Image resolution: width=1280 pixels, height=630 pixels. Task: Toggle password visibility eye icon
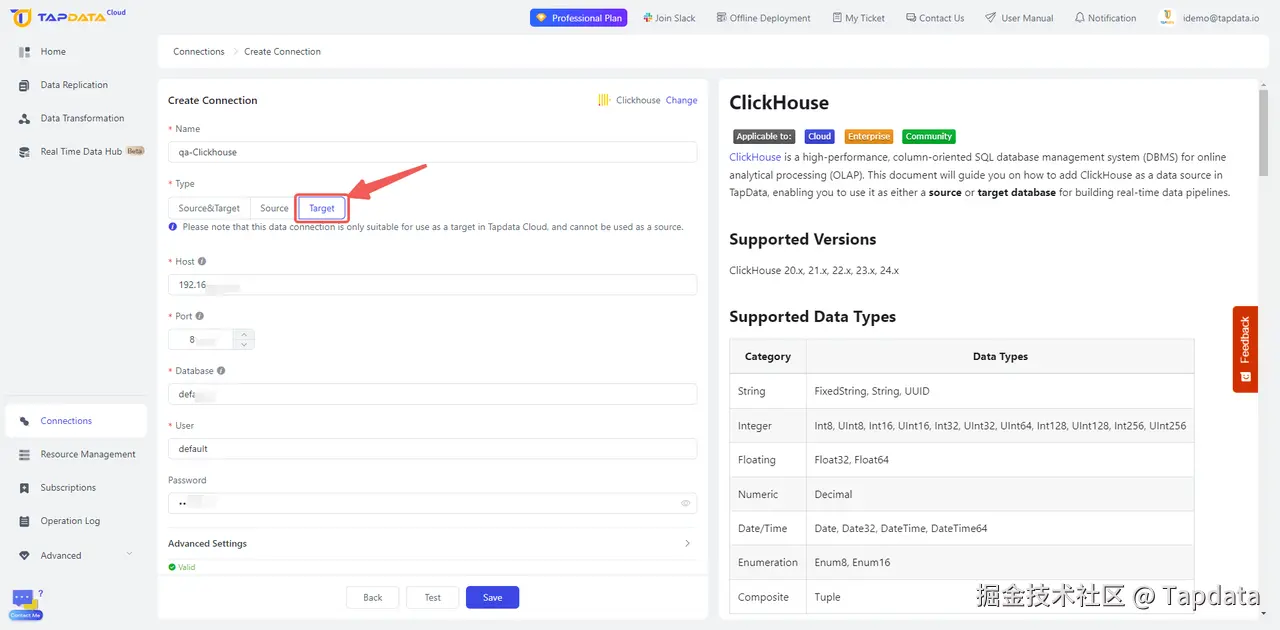click(686, 503)
